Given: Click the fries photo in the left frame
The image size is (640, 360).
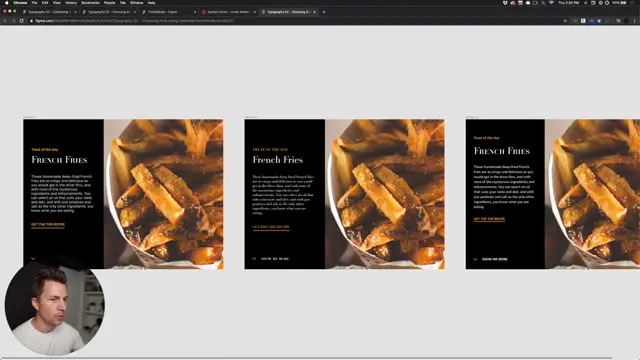Looking at the screenshot, I should pos(164,194).
